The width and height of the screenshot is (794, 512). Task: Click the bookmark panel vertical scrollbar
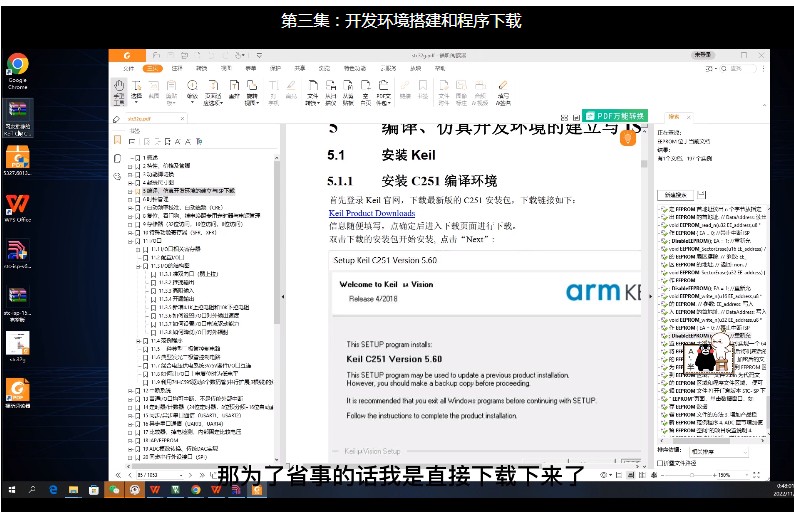[276, 243]
